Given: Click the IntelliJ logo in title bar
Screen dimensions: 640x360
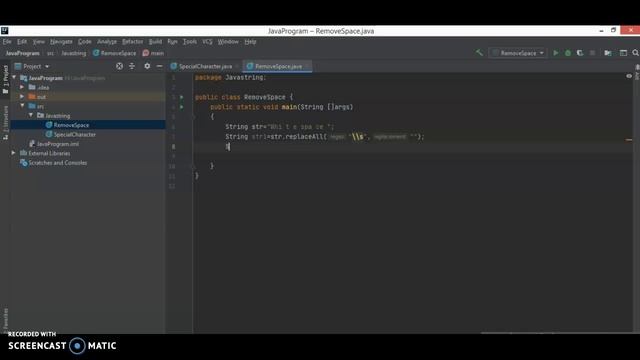Looking at the screenshot, I should [x=4, y=31].
